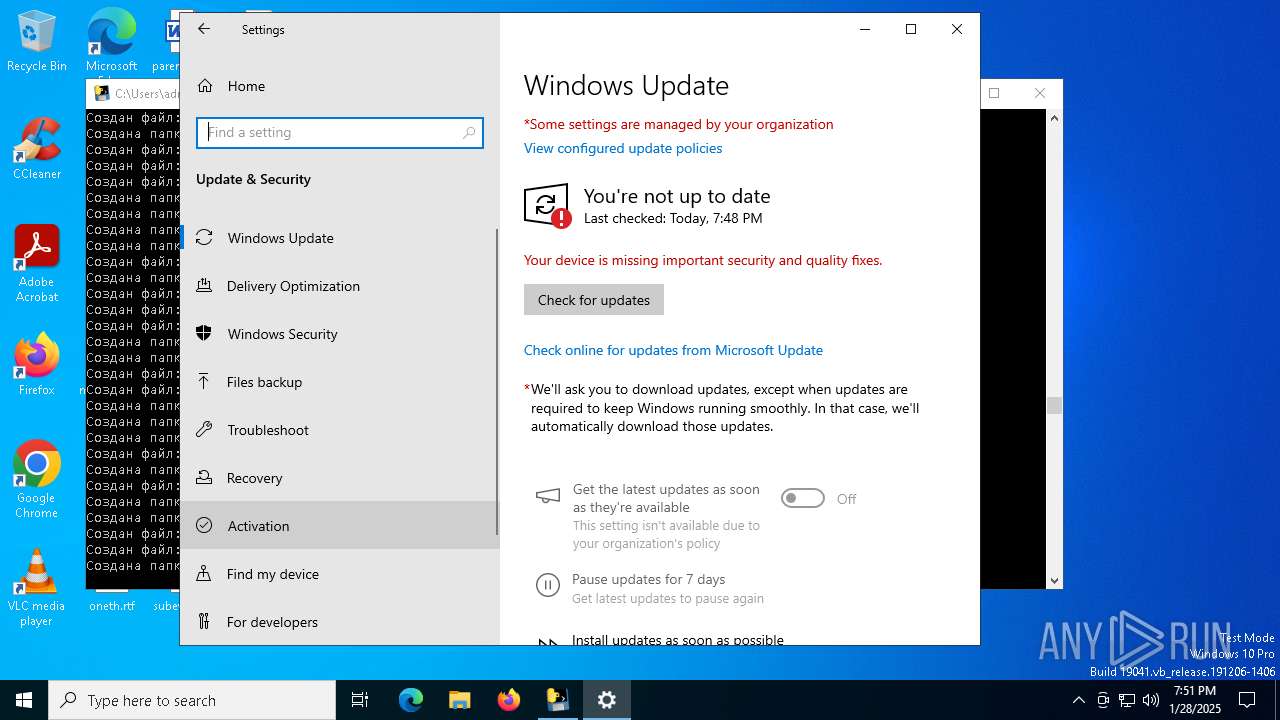Open Files backup settings
The image size is (1280, 720).
(x=339, y=382)
